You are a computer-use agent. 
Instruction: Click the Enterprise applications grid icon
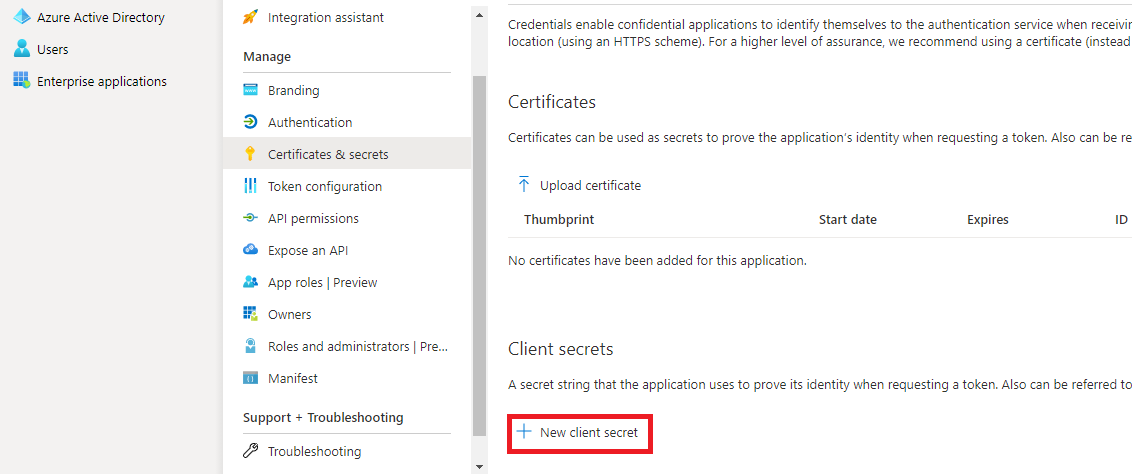(x=21, y=81)
